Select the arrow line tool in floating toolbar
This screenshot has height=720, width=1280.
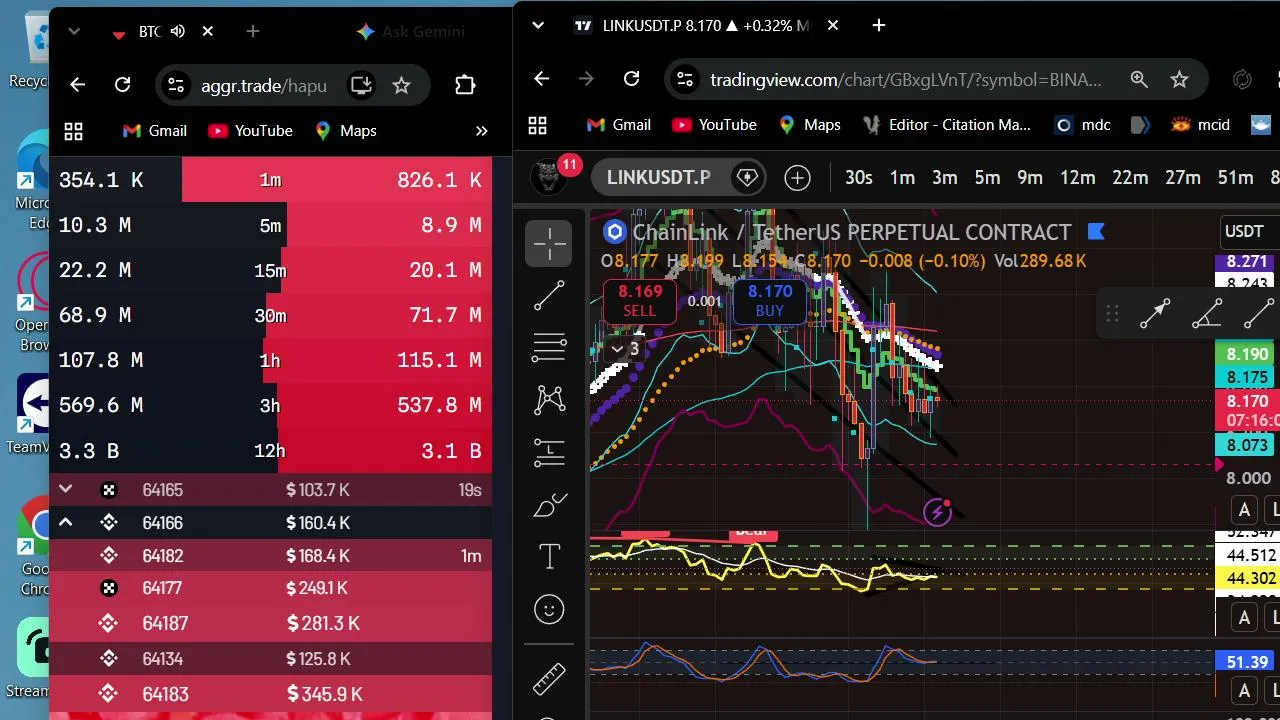pos(1155,314)
